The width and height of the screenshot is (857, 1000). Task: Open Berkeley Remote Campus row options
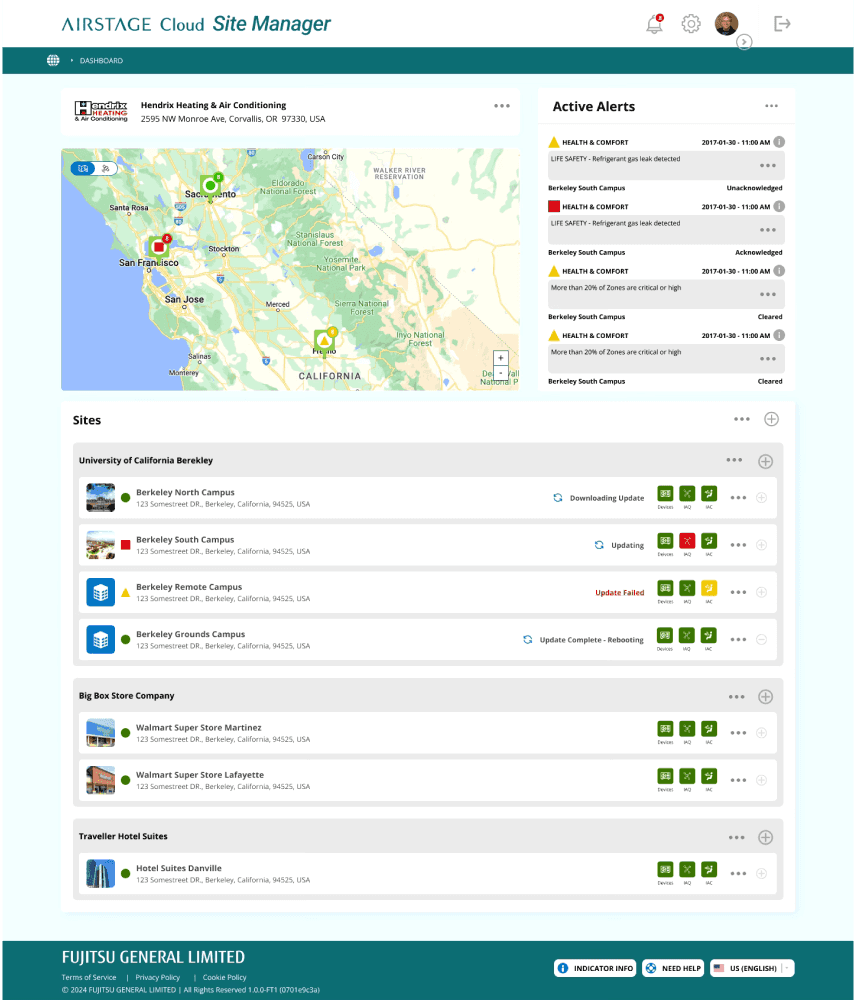click(738, 592)
